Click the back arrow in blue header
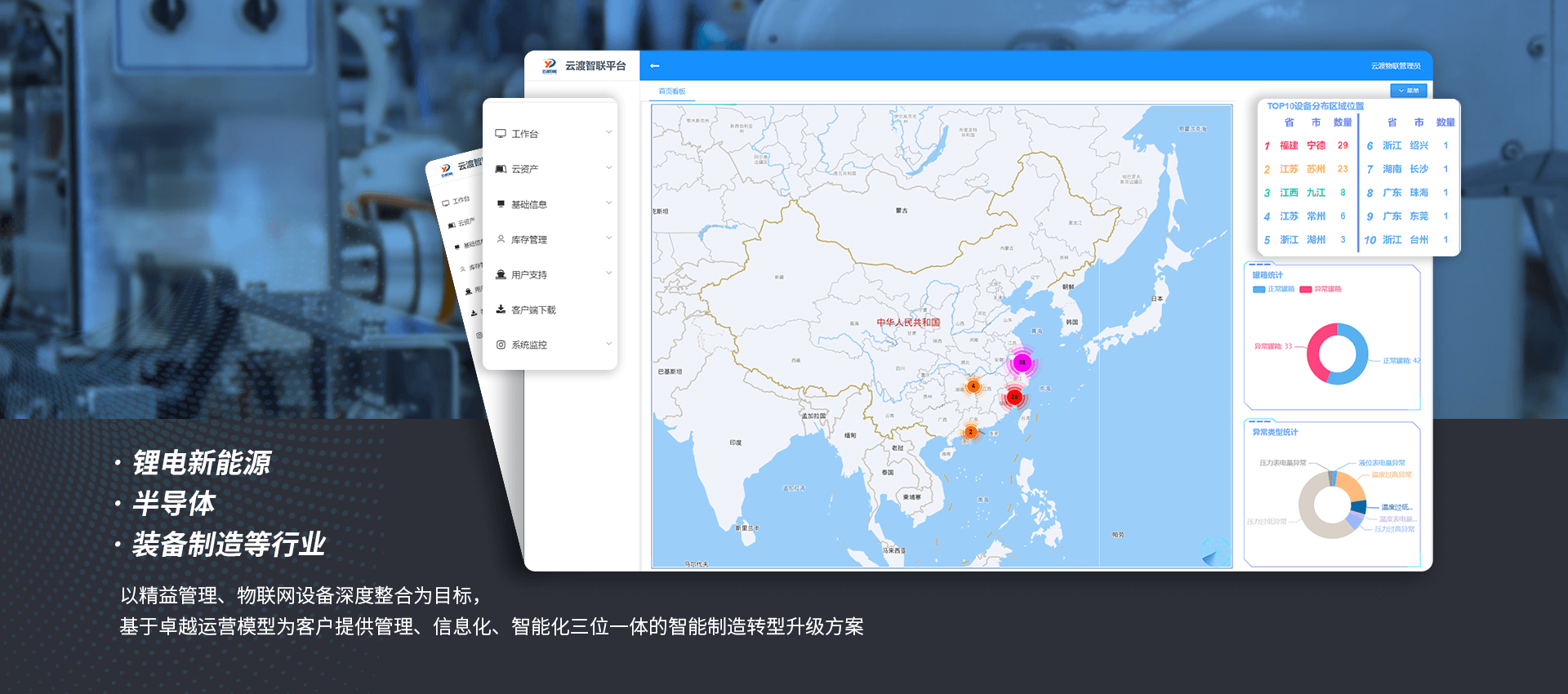 click(x=654, y=66)
